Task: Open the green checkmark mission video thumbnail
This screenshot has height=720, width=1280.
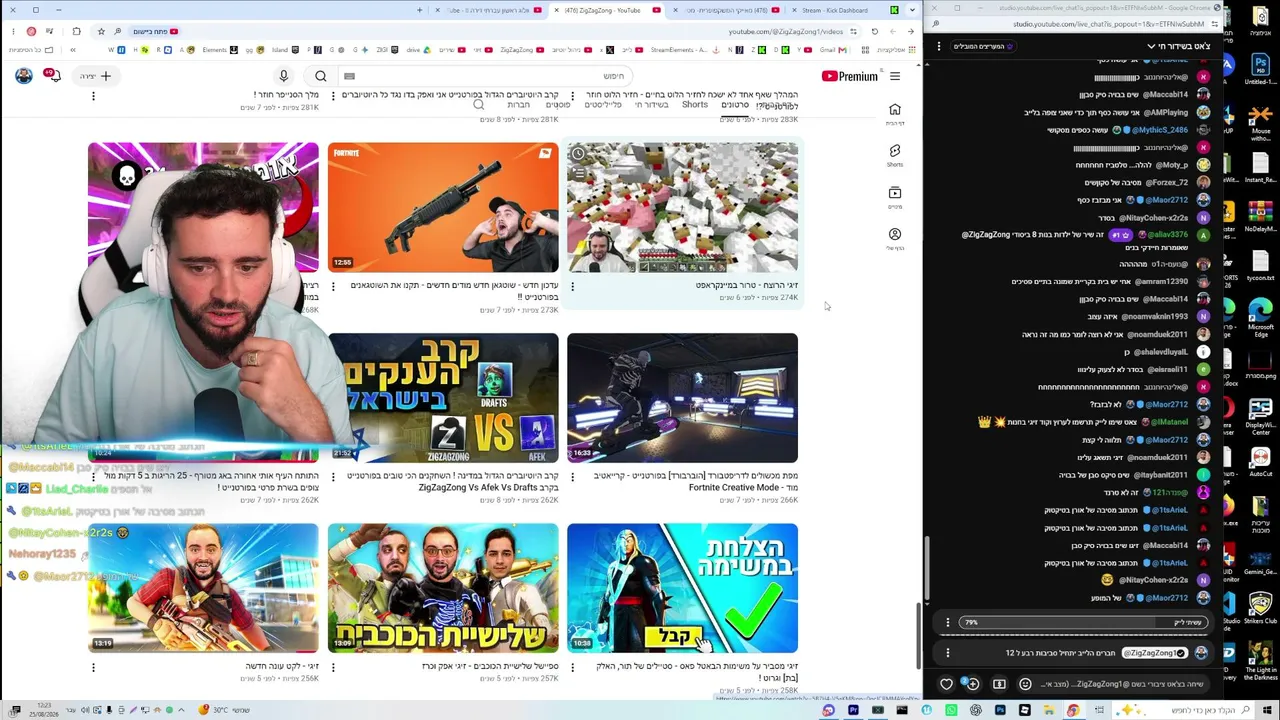Action: click(x=682, y=588)
